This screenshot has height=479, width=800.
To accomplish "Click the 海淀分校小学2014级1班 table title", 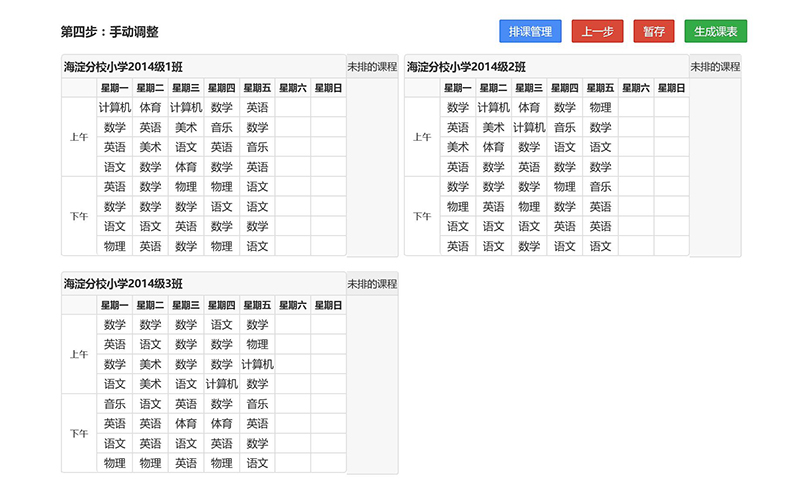I will click(x=123, y=67).
